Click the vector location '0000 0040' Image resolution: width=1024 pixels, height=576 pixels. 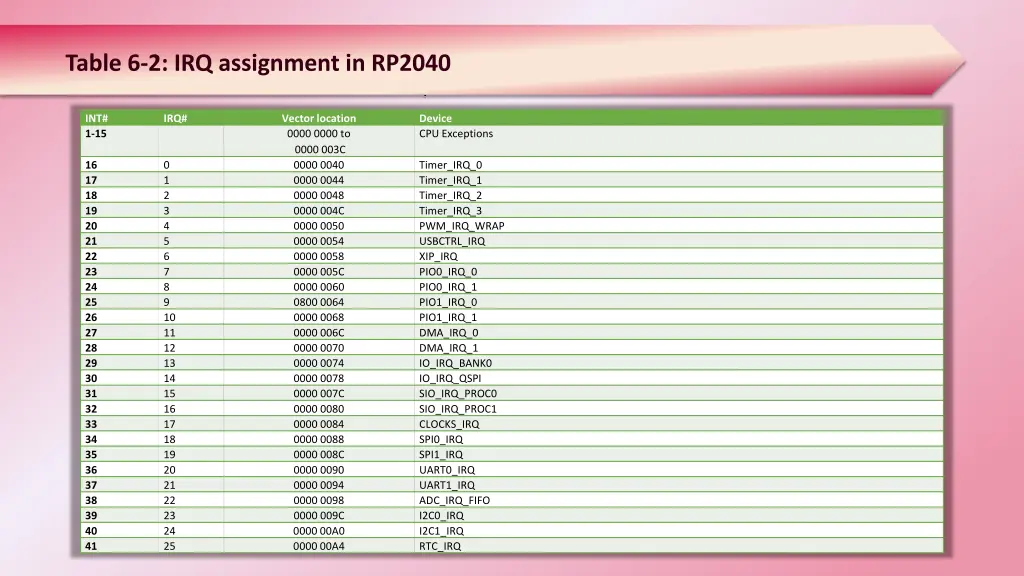319,165
